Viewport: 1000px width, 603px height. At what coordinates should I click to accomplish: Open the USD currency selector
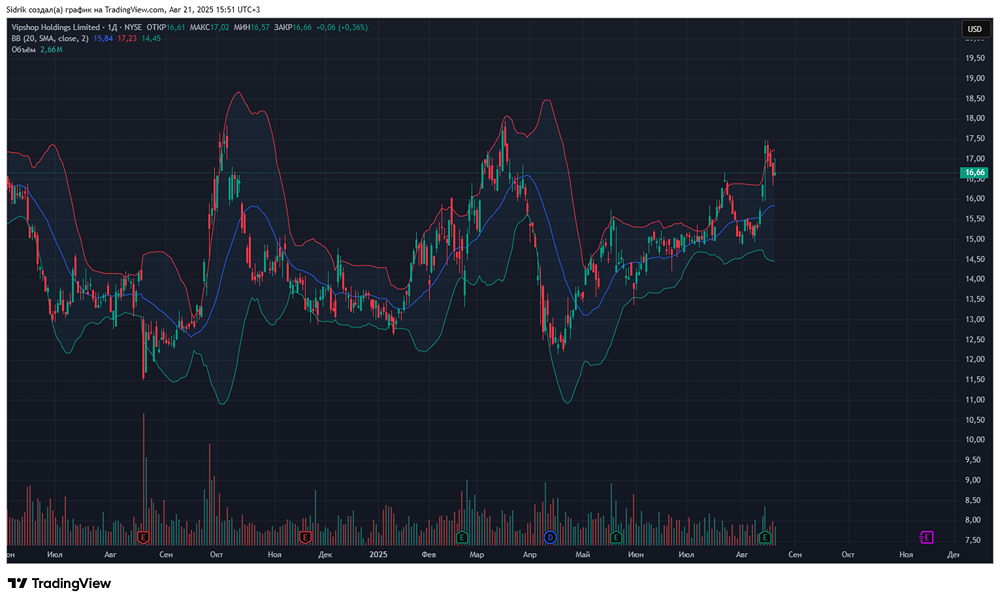pos(974,29)
